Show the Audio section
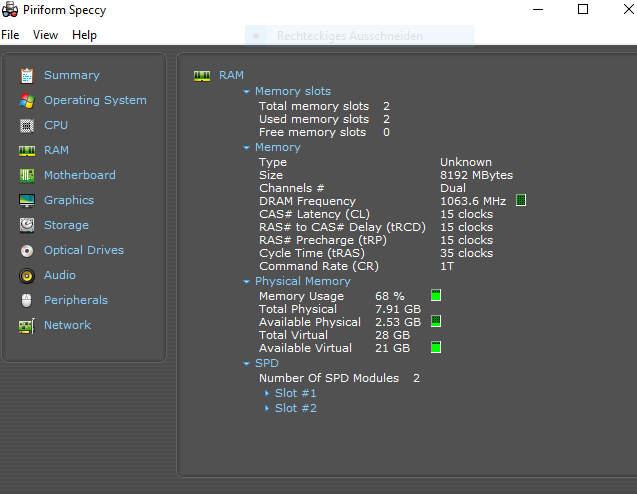The image size is (637, 494). (60, 275)
